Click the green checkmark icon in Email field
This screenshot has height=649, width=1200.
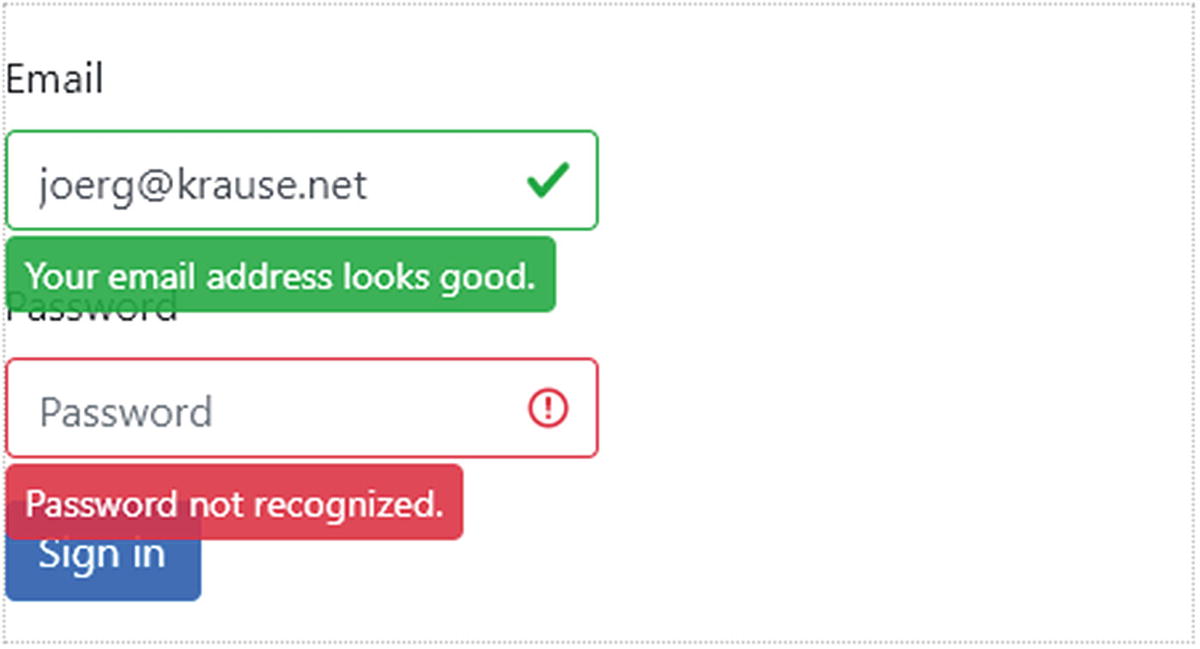tap(547, 181)
